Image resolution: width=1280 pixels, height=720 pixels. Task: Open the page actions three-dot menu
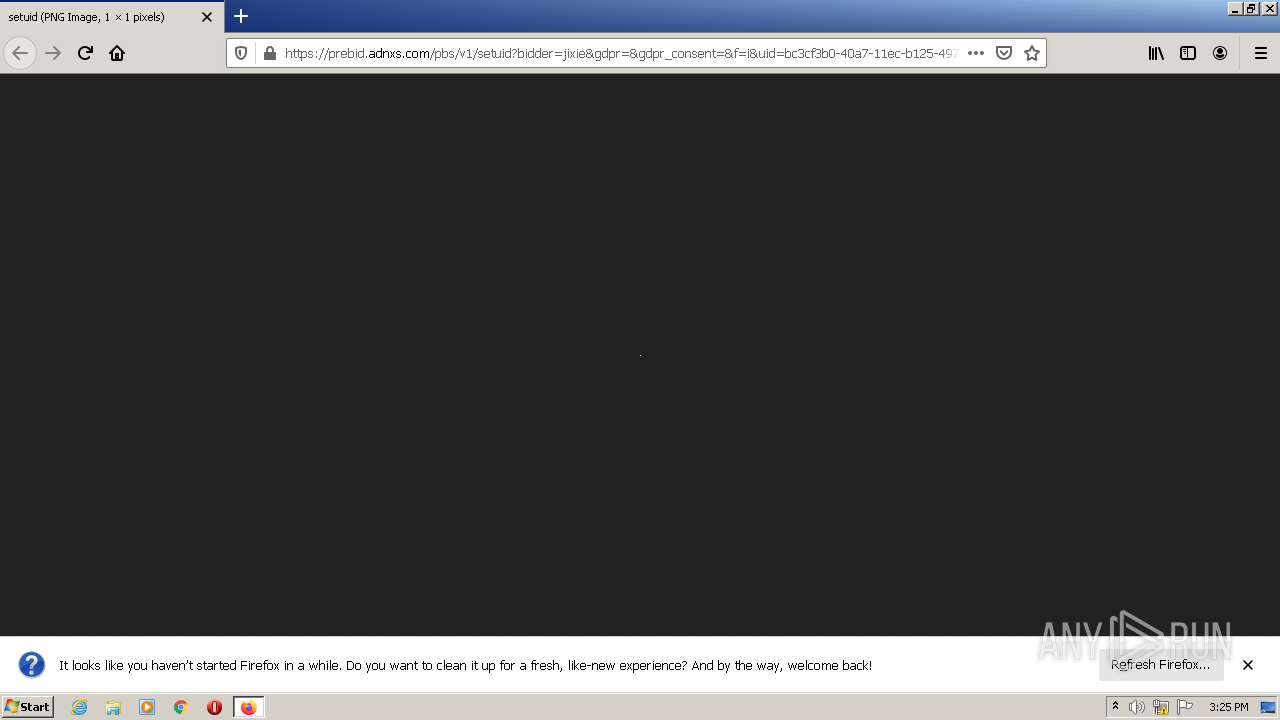point(976,53)
